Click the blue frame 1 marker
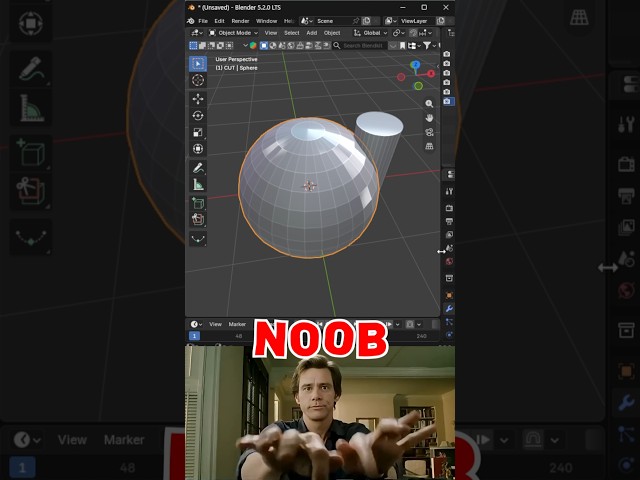Screen dimensions: 640x480 click(x=194, y=336)
